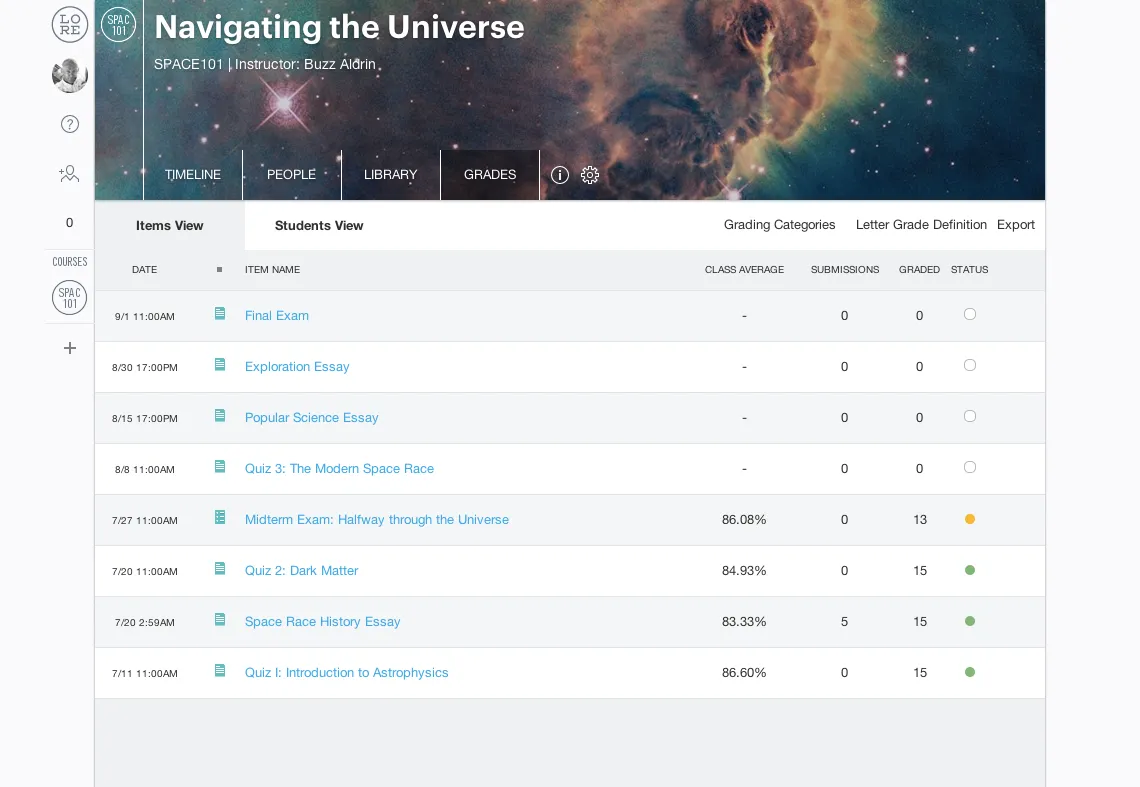Open the help question mark icon
This screenshot has height=787, width=1140.
pyautogui.click(x=70, y=124)
